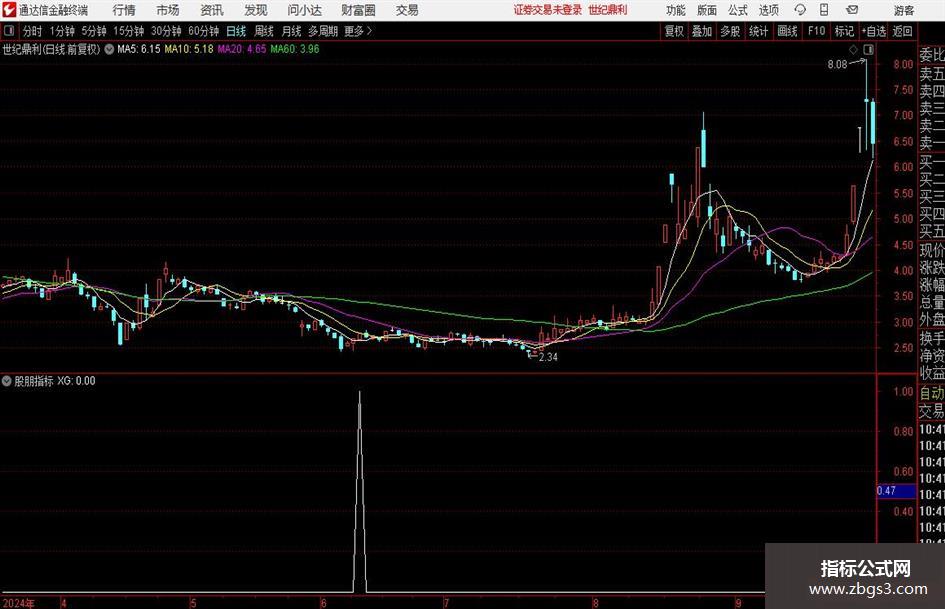Switch to the 30分钟 period tab
Viewport: 945px width, 609px height.
166,31
